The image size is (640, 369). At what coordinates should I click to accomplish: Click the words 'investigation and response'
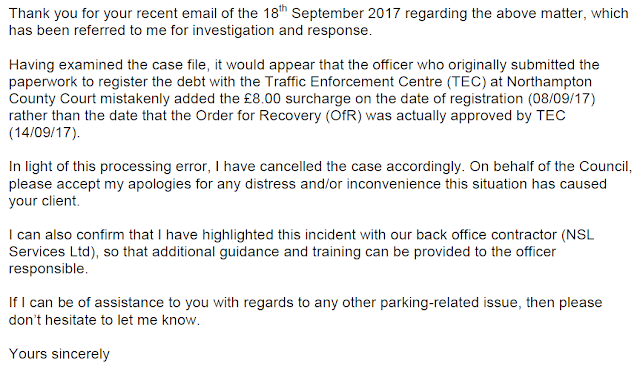click(280, 31)
